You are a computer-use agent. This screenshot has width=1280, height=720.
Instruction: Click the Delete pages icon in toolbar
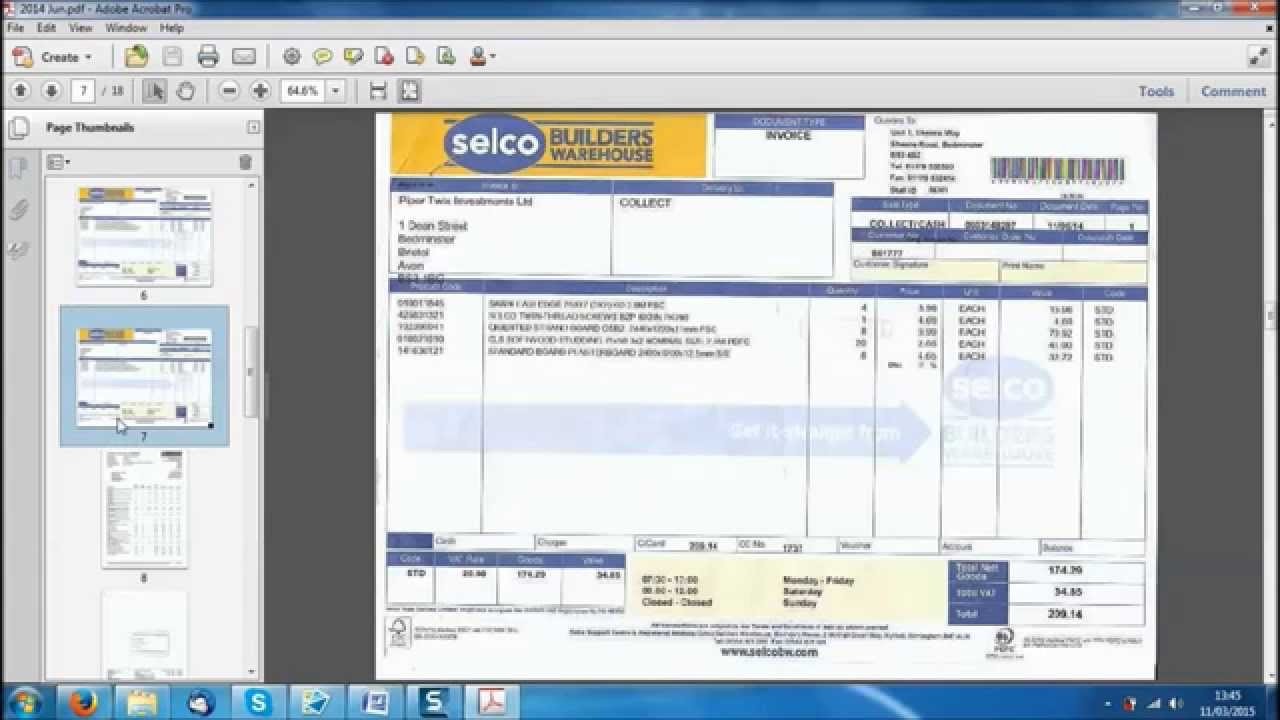click(x=384, y=56)
